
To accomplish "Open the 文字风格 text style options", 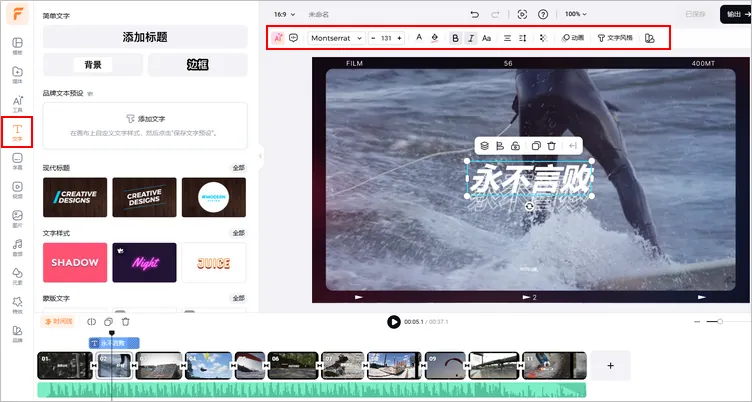I will pyautogui.click(x=615, y=38).
